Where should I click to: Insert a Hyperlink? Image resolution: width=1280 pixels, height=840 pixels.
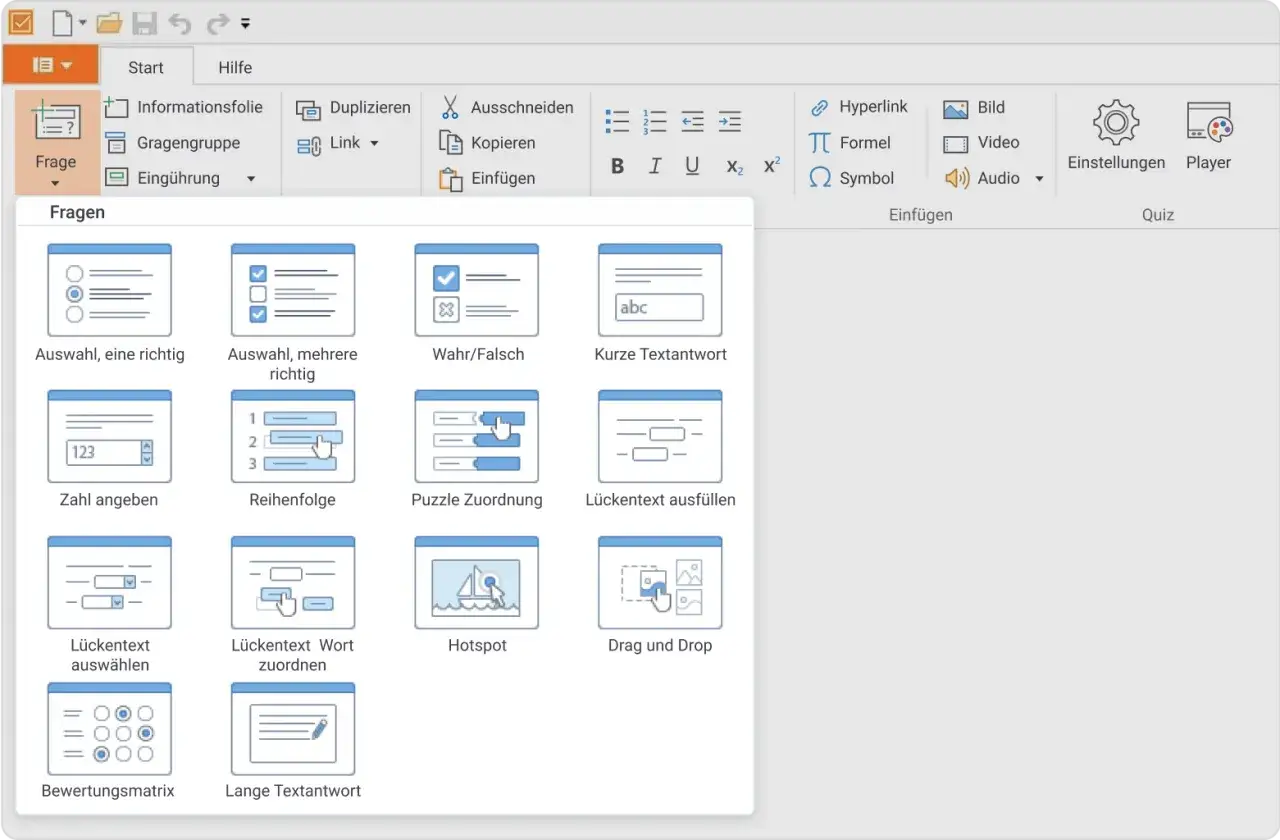click(x=859, y=107)
